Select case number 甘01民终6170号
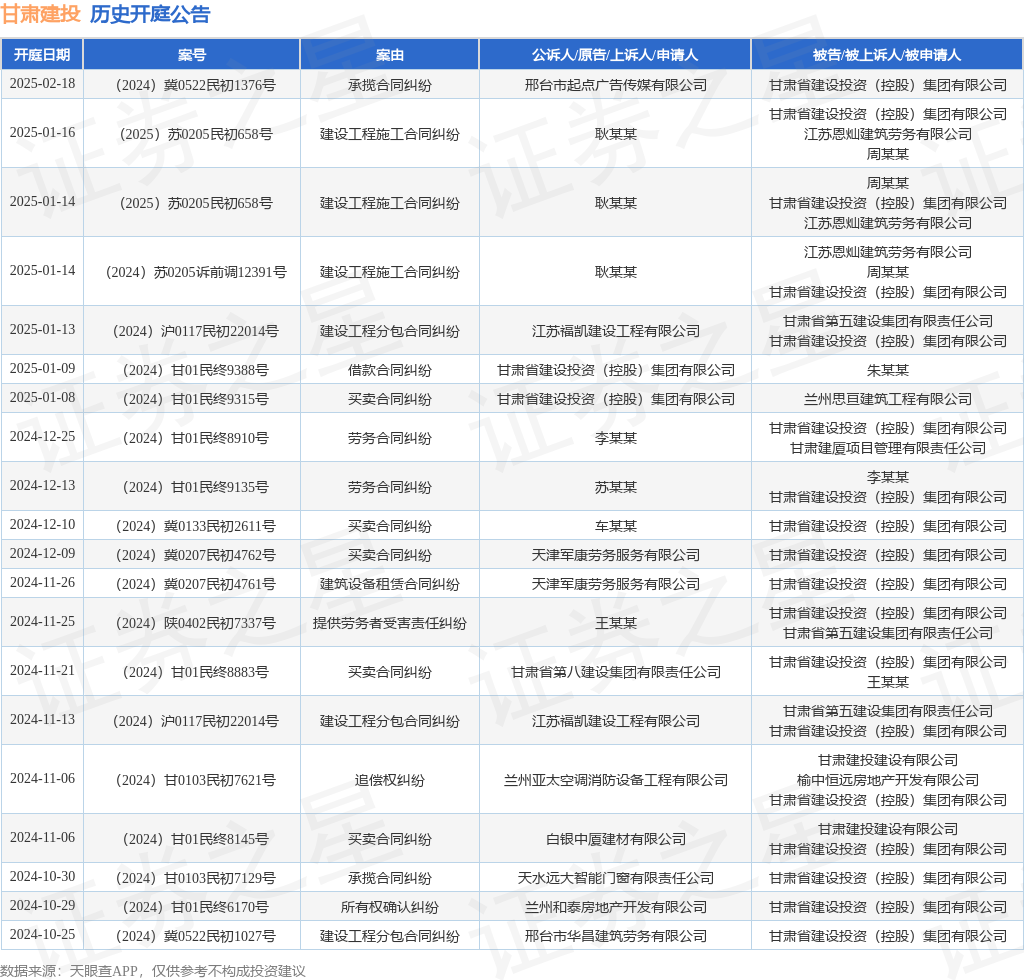1024x980 pixels. click(x=195, y=908)
